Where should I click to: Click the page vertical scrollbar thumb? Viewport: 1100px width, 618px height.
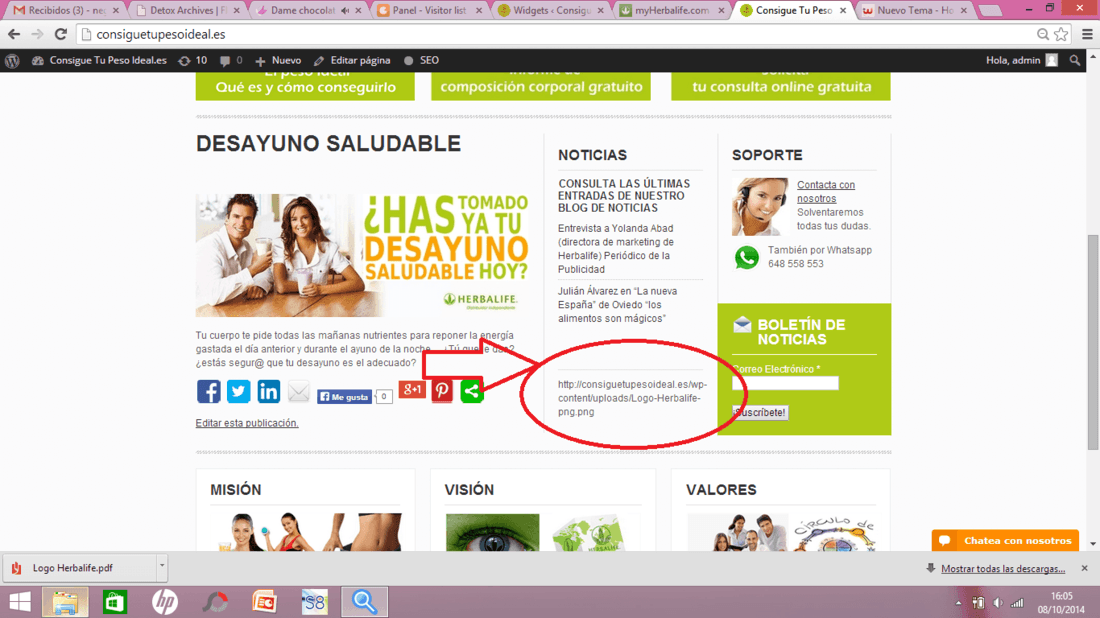[x=1093, y=342]
